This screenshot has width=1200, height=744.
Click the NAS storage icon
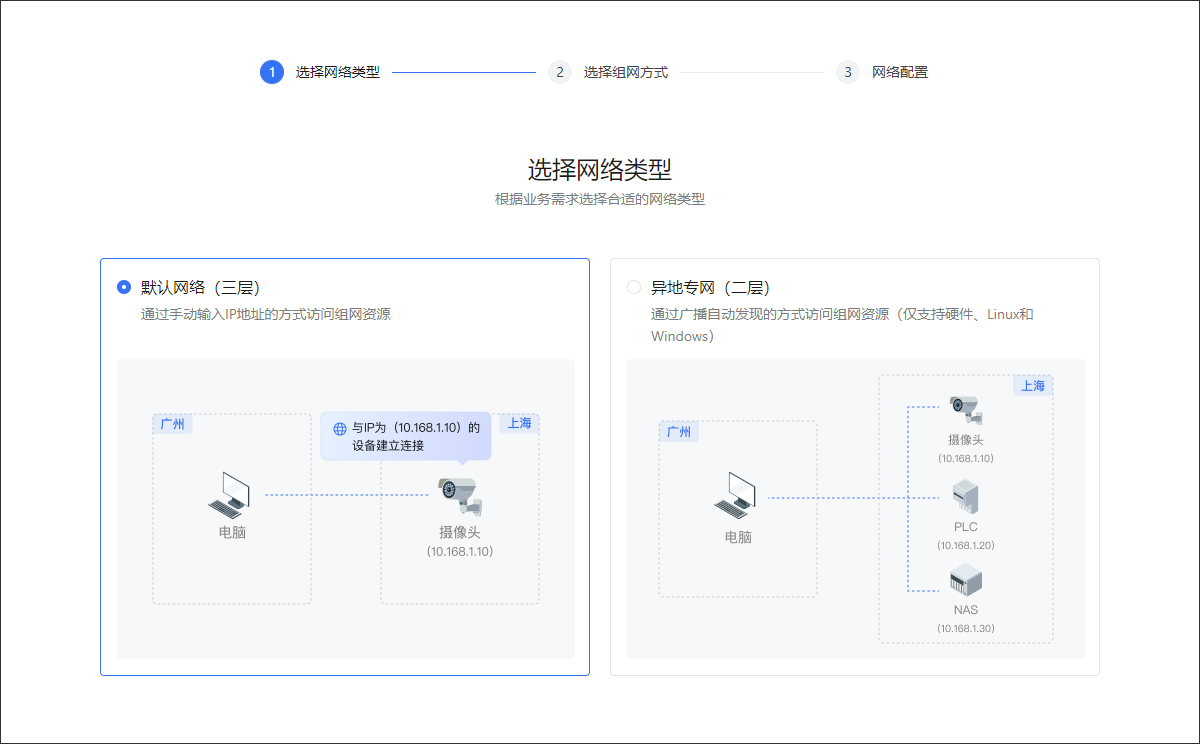pos(966,580)
